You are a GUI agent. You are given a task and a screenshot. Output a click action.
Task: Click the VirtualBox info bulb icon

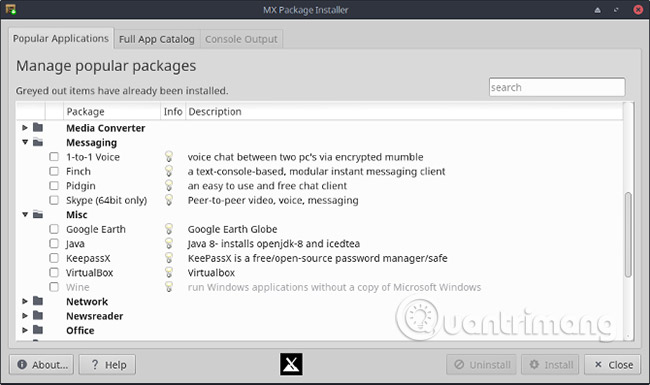coord(169,272)
